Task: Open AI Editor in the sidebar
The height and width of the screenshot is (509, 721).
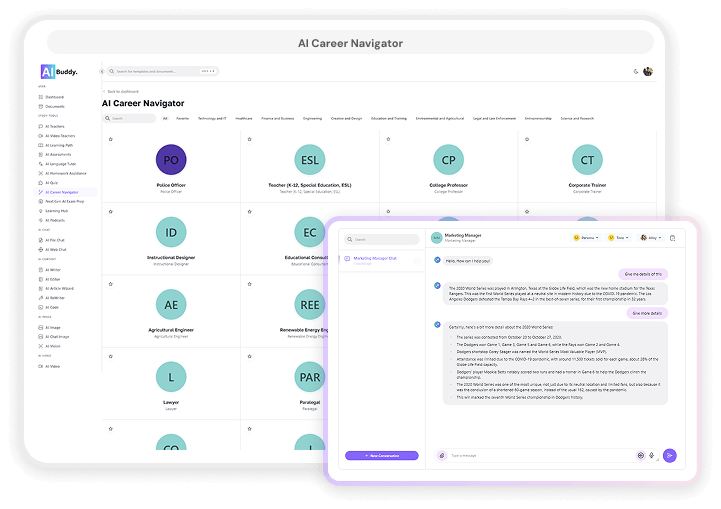Action: pyautogui.click(x=50, y=279)
